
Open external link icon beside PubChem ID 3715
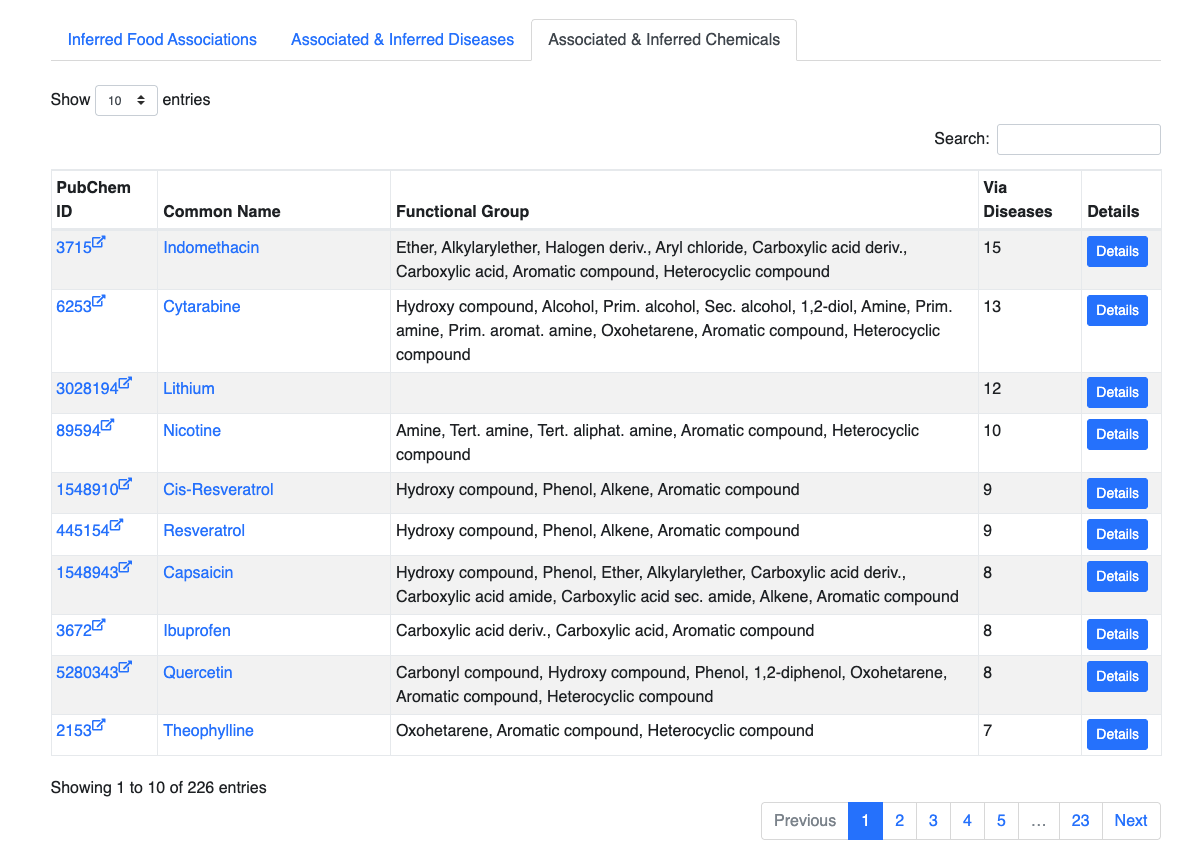[x=99, y=243]
